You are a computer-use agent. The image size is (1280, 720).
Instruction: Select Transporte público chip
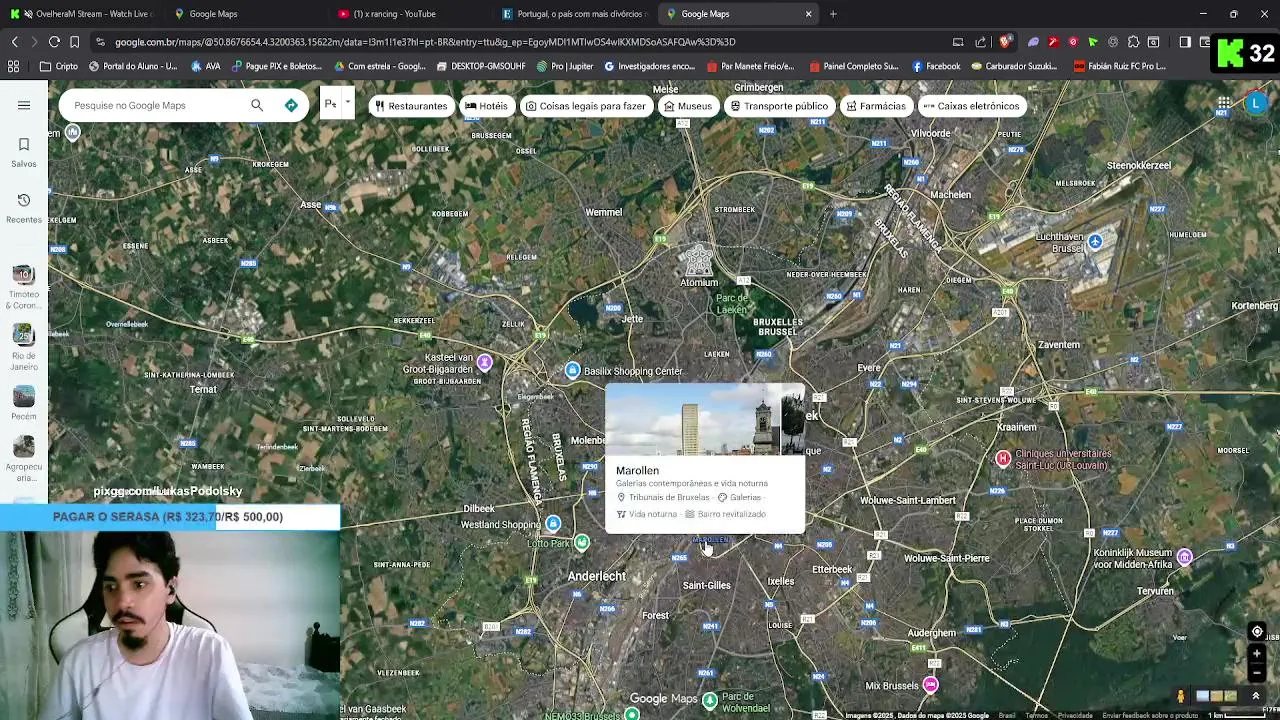(779, 106)
